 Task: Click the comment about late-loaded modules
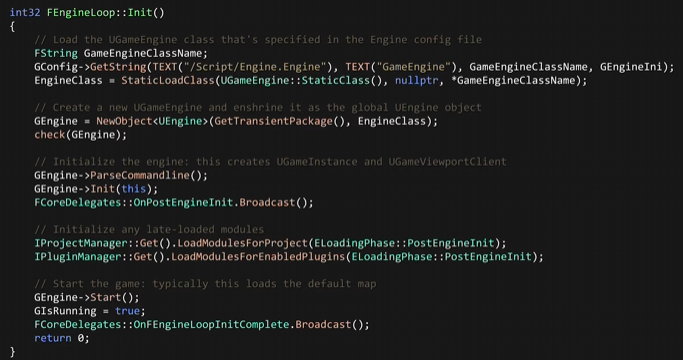149,229
